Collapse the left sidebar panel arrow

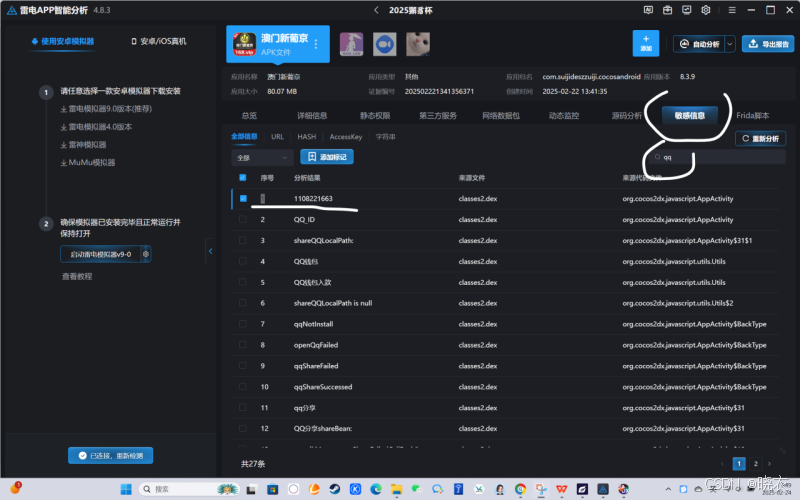click(210, 251)
